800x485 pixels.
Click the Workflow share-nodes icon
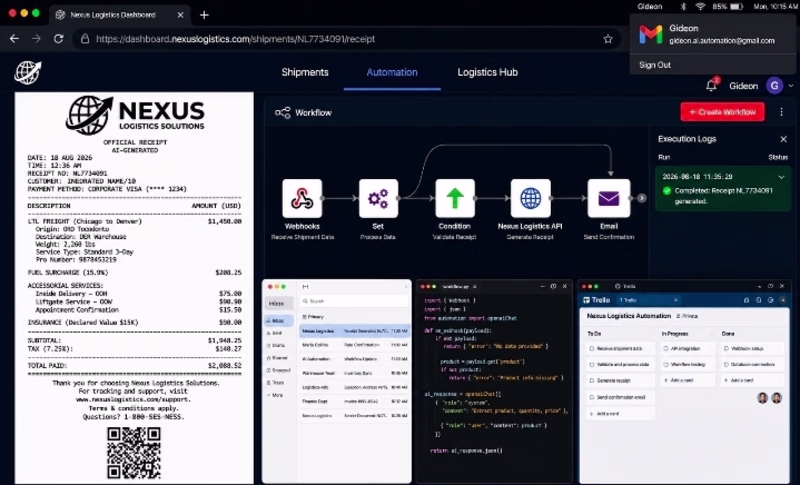pos(283,113)
